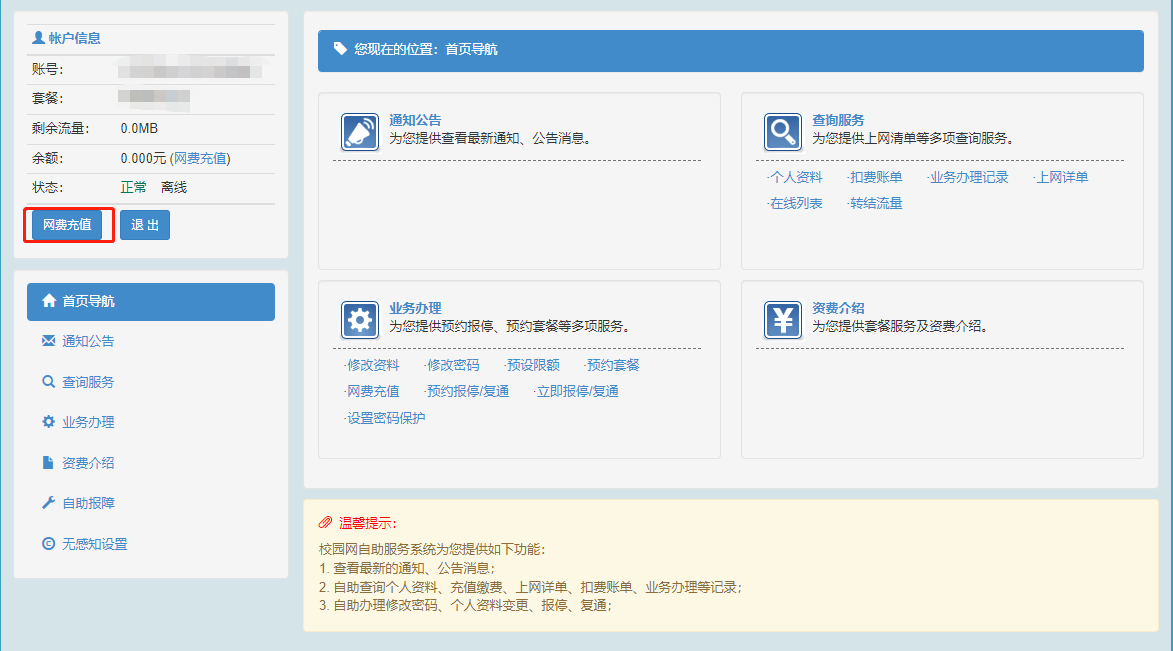Screen dimensions: 1173x651
Task: Click the megaphone 通知公告 icon
Action: 360,131
